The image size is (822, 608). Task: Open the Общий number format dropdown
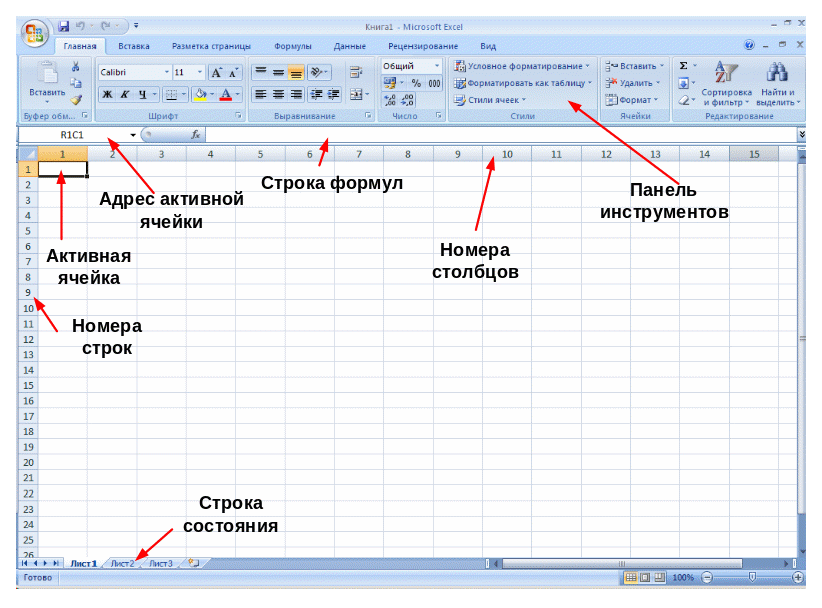click(x=437, y=66)
